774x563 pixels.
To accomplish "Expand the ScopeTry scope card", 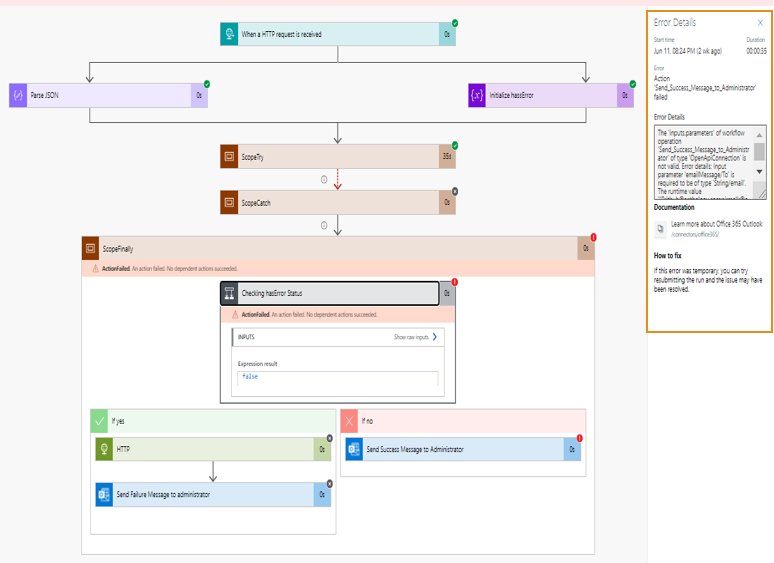I will pyautogui.click(x=330, y=157).
